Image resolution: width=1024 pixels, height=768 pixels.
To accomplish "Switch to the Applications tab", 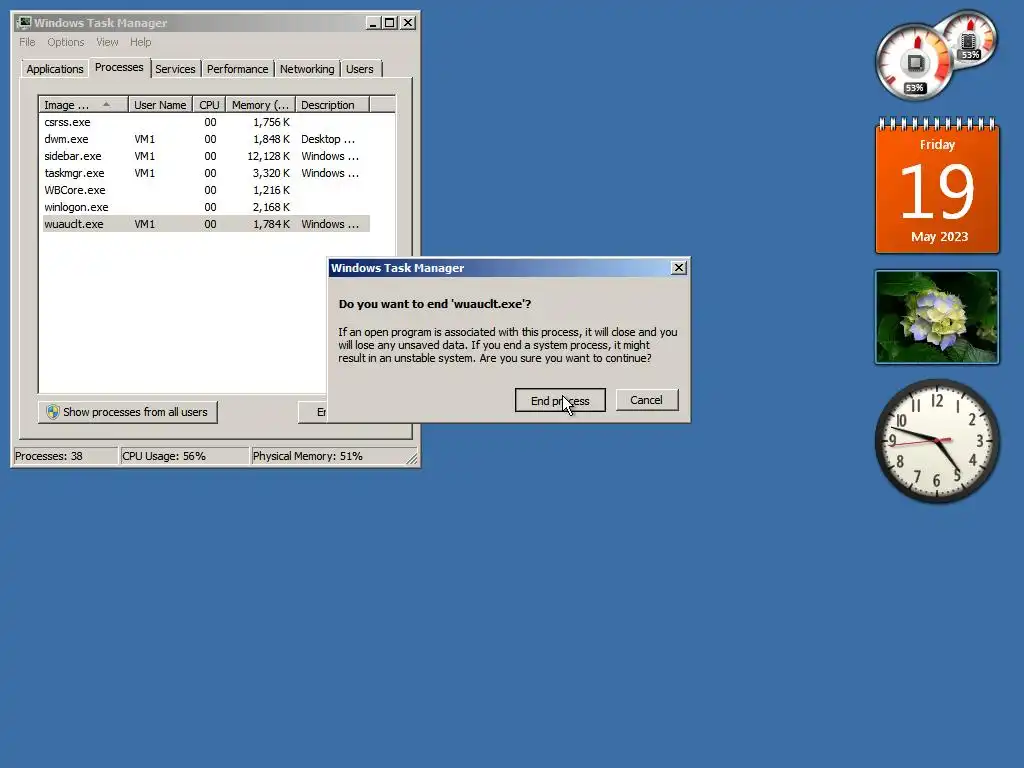I will 55,69.
